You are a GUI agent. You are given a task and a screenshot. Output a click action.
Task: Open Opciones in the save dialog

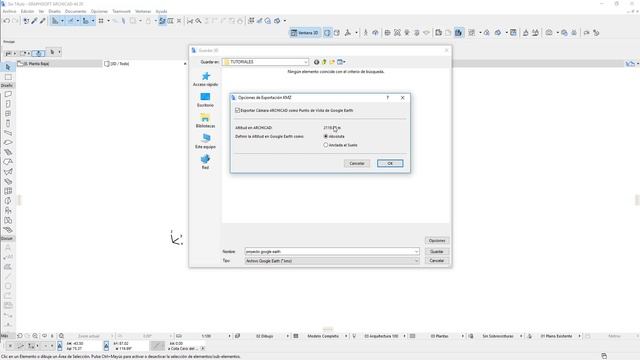437,240
